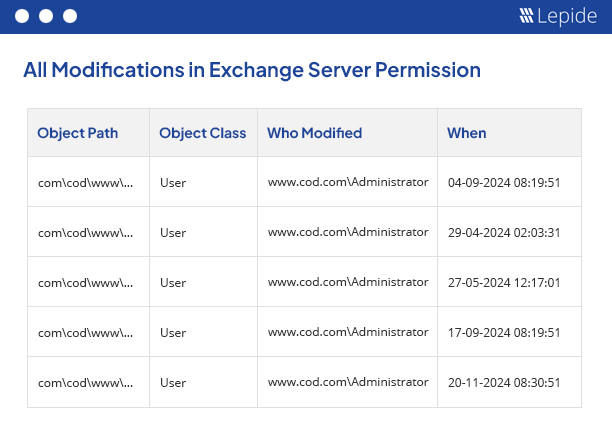This screenshot has width=612, height=430.
Task: Click the third window control dot
Action: tap(70, 16)
